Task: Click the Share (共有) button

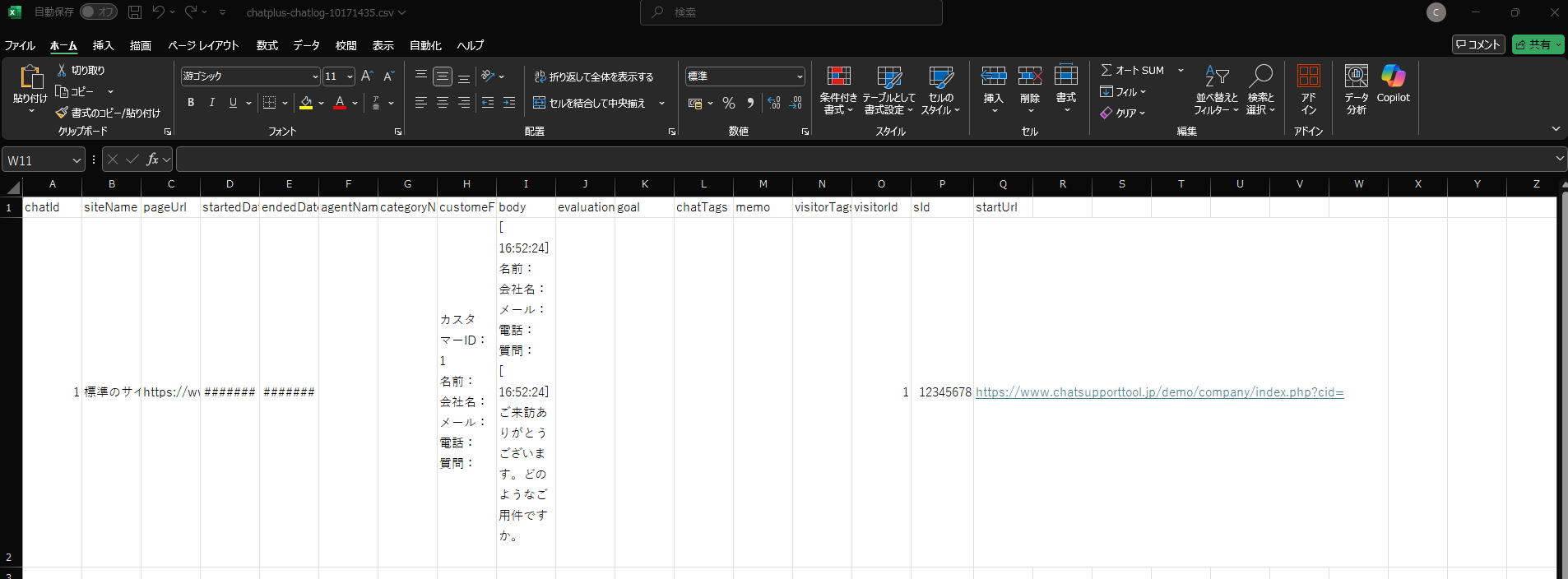Action: pos(1537,44)
